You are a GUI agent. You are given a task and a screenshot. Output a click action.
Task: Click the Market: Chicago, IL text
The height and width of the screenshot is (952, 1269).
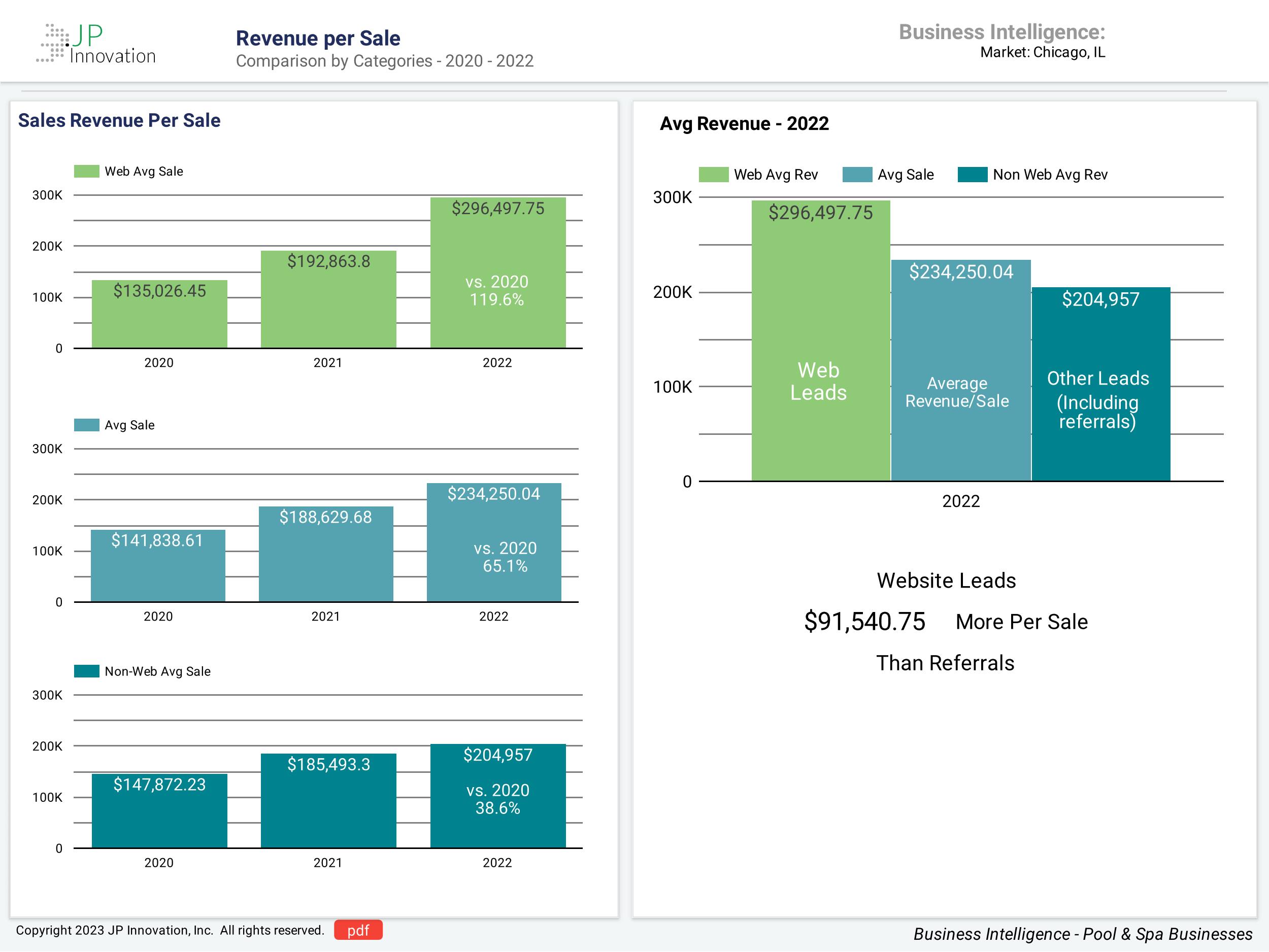[1043, 52]
